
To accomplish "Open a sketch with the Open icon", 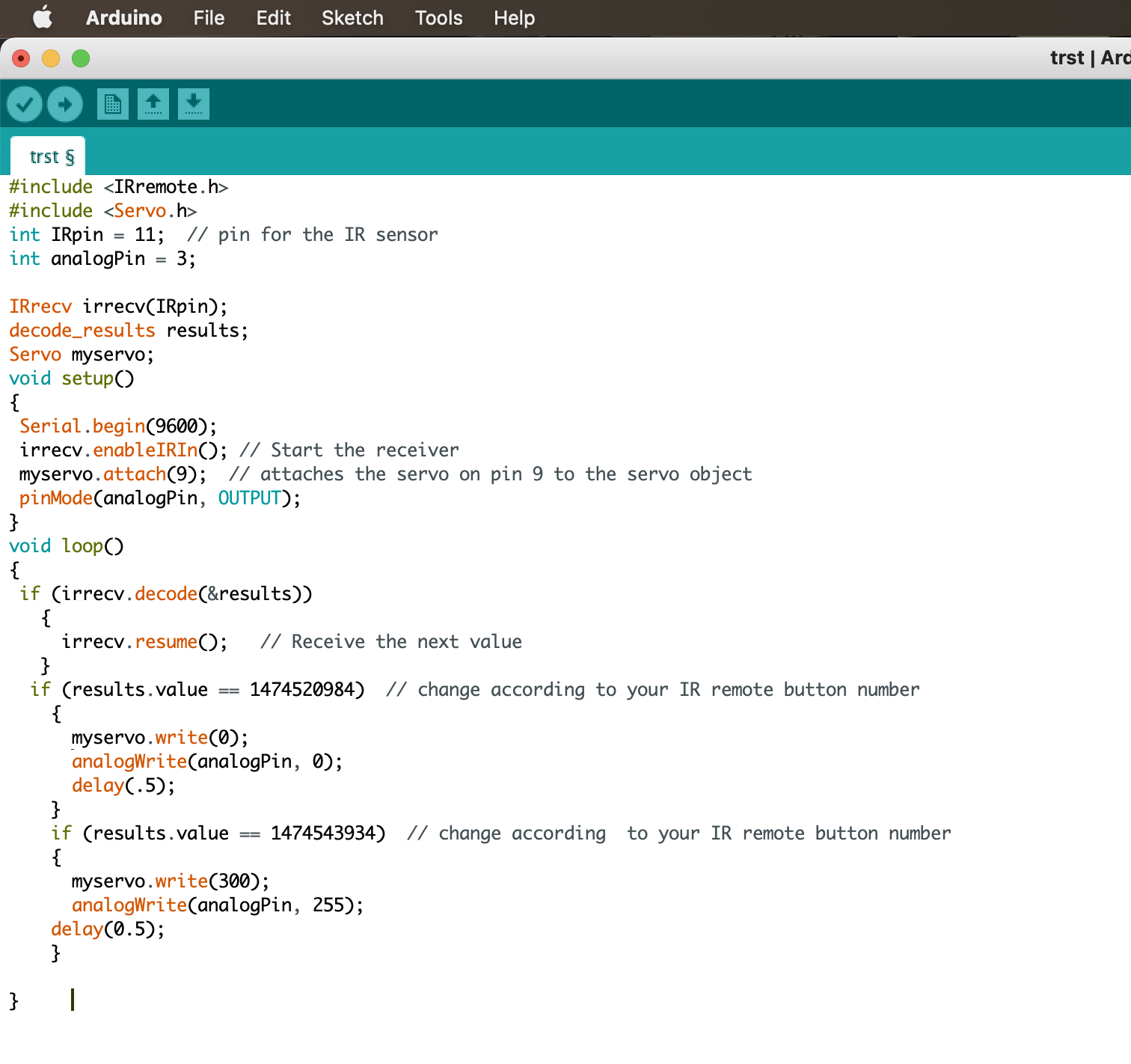I will (x=153, y=104).
